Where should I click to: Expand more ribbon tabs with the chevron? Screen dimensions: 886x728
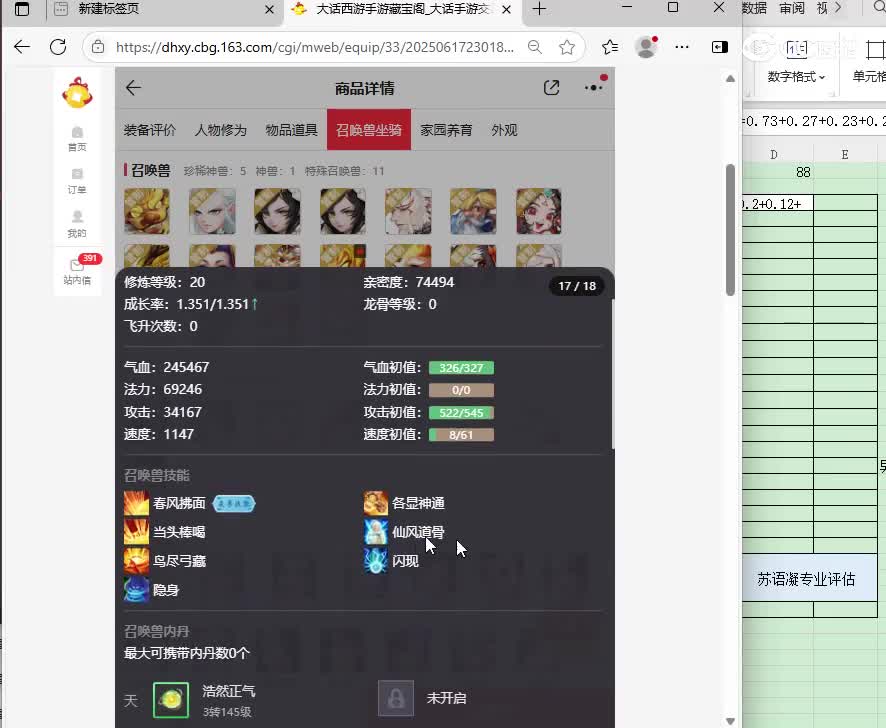pos(839,8)
